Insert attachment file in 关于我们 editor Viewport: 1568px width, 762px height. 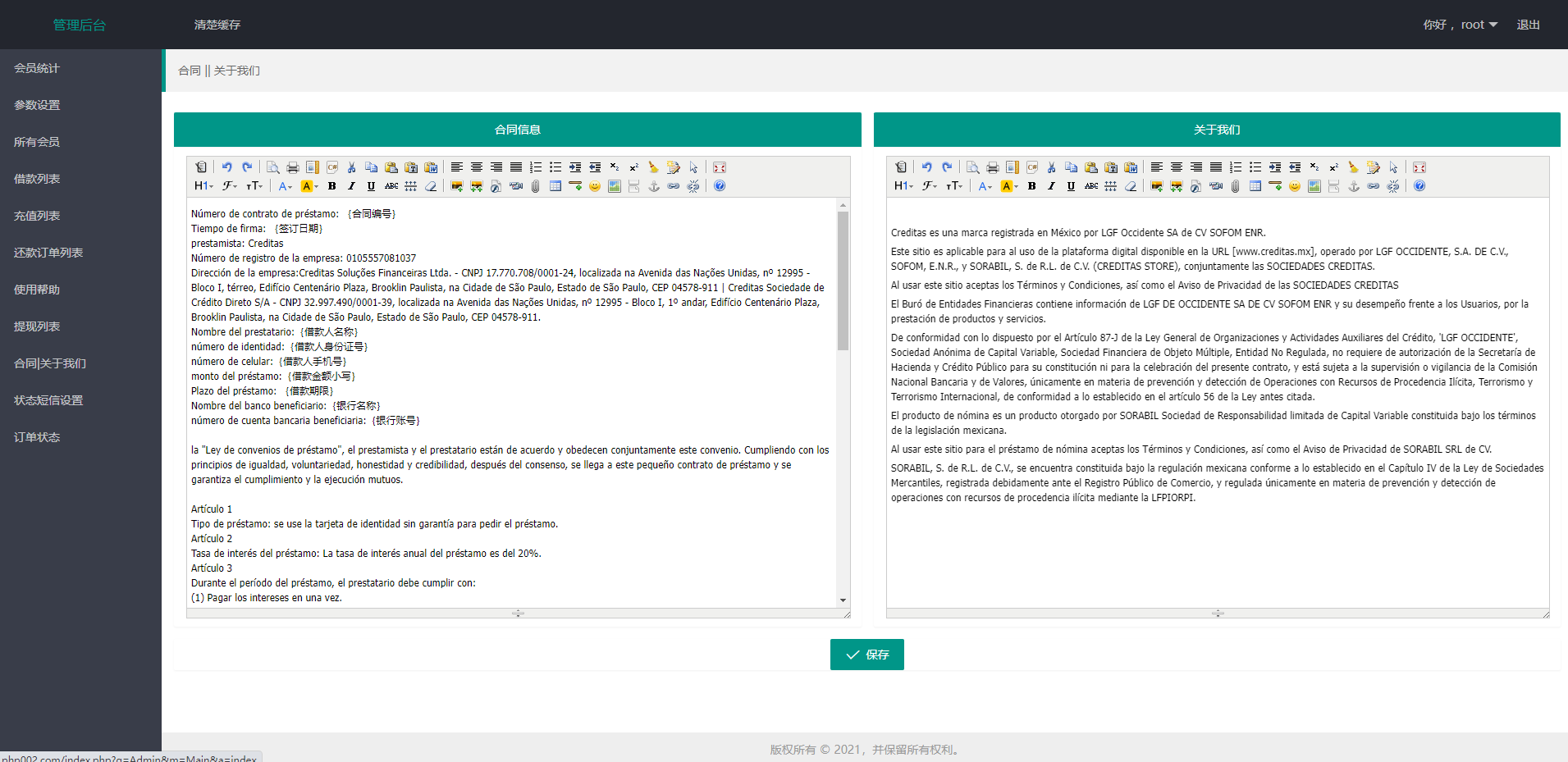click(x=1235, y=186)
